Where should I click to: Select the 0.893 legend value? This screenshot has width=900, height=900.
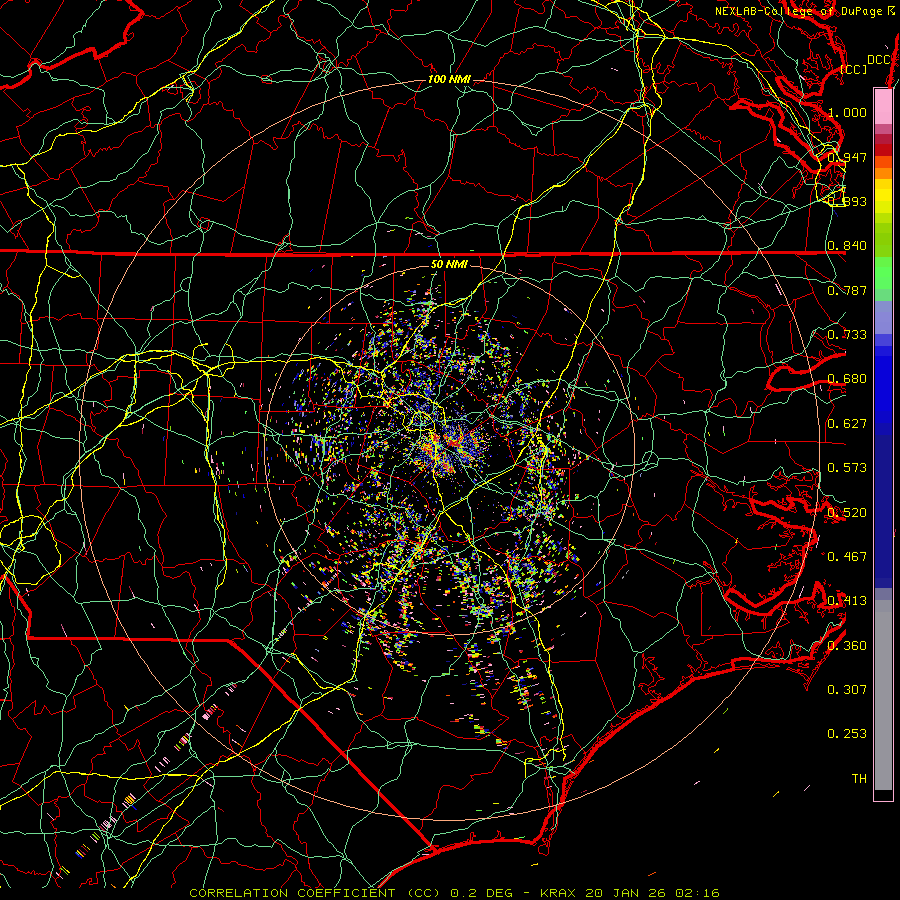[x=847, y=201]
